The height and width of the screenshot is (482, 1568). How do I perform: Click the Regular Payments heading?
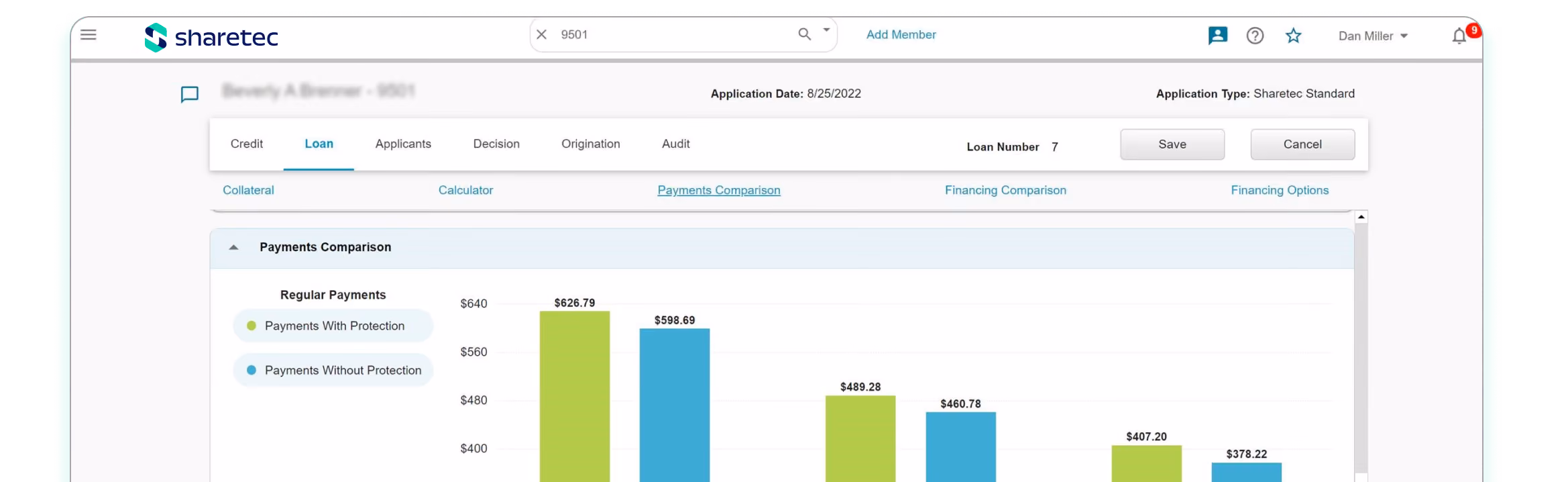333,295
